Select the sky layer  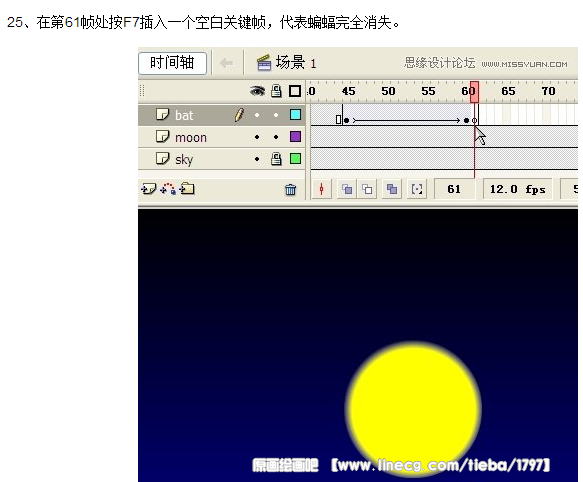coord(222,159)
